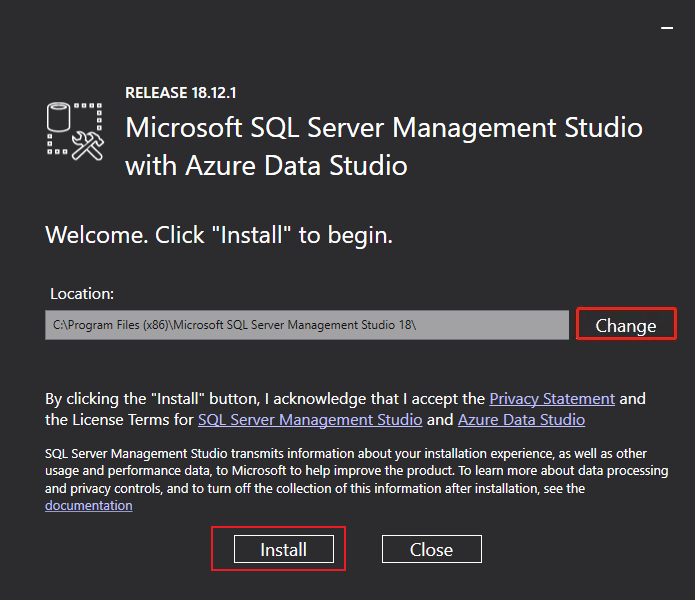The height and width of the screenshot is (600, 695).
Task: Minimize the installer window
Action: pos(666,30)
